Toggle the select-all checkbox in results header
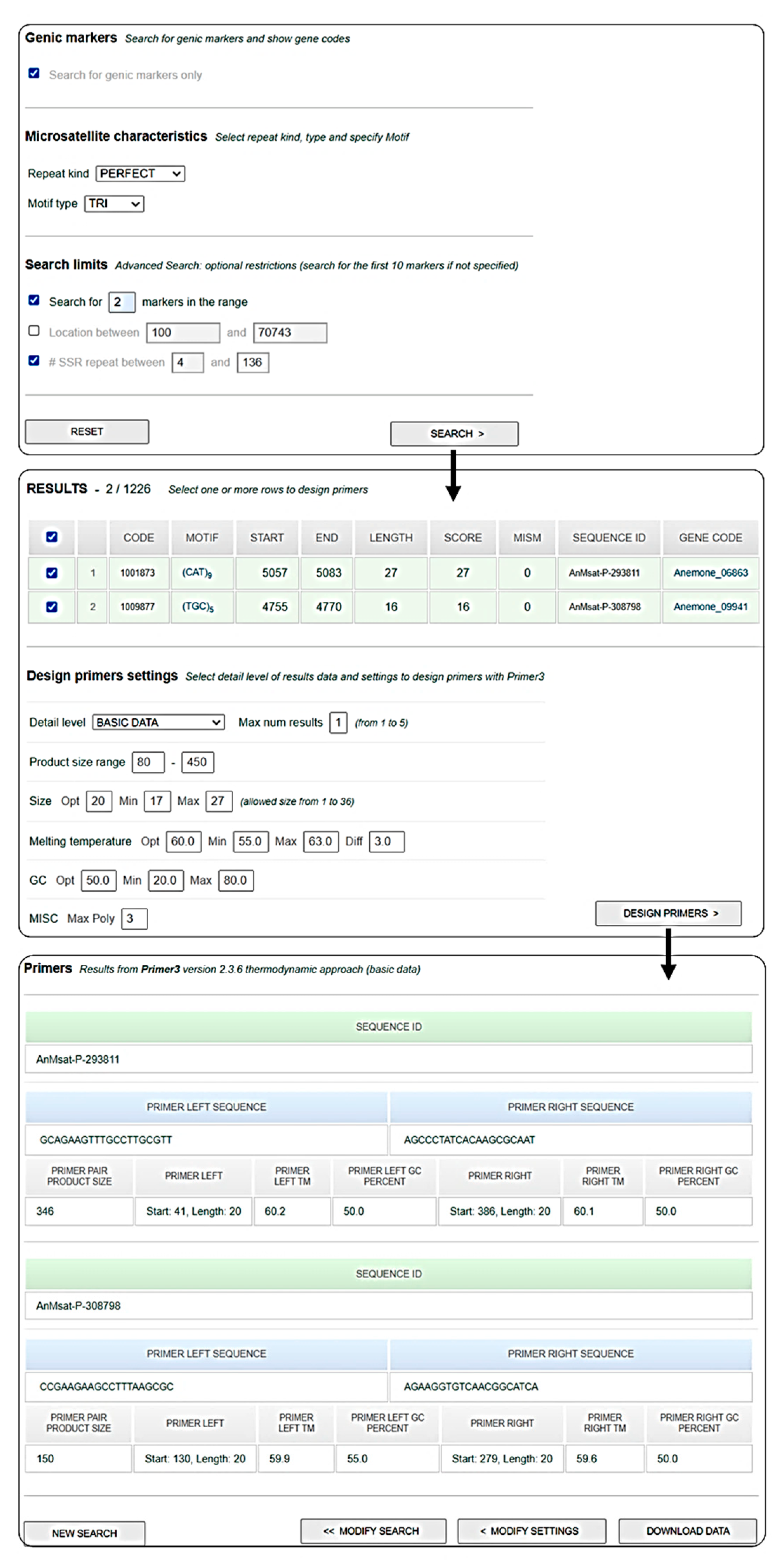The image size is (779, 1568). [x=52, y=537]
